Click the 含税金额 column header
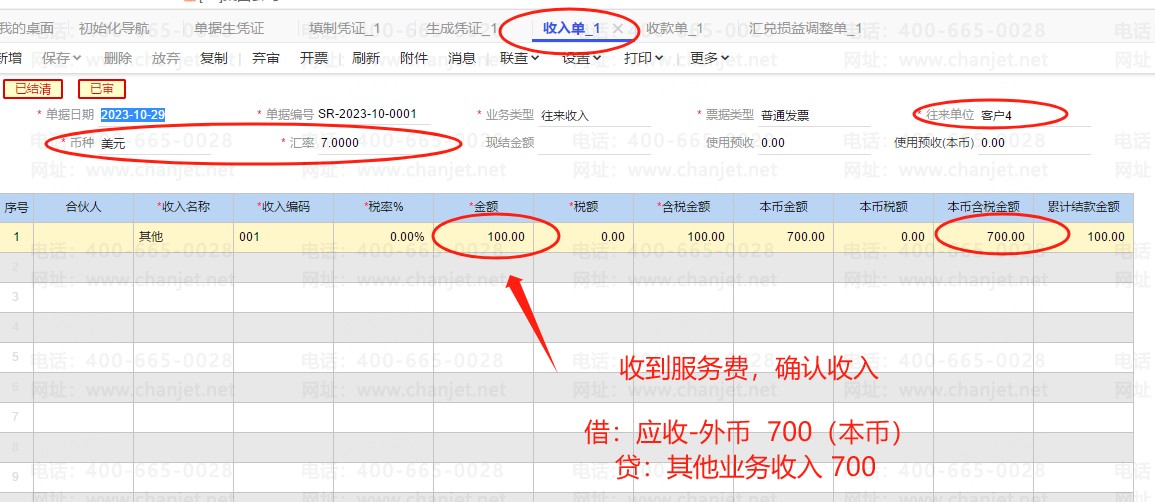Image resolution: width=1155 pixels, height=502 pixels. pyautogui.click(x=684, y=207)
